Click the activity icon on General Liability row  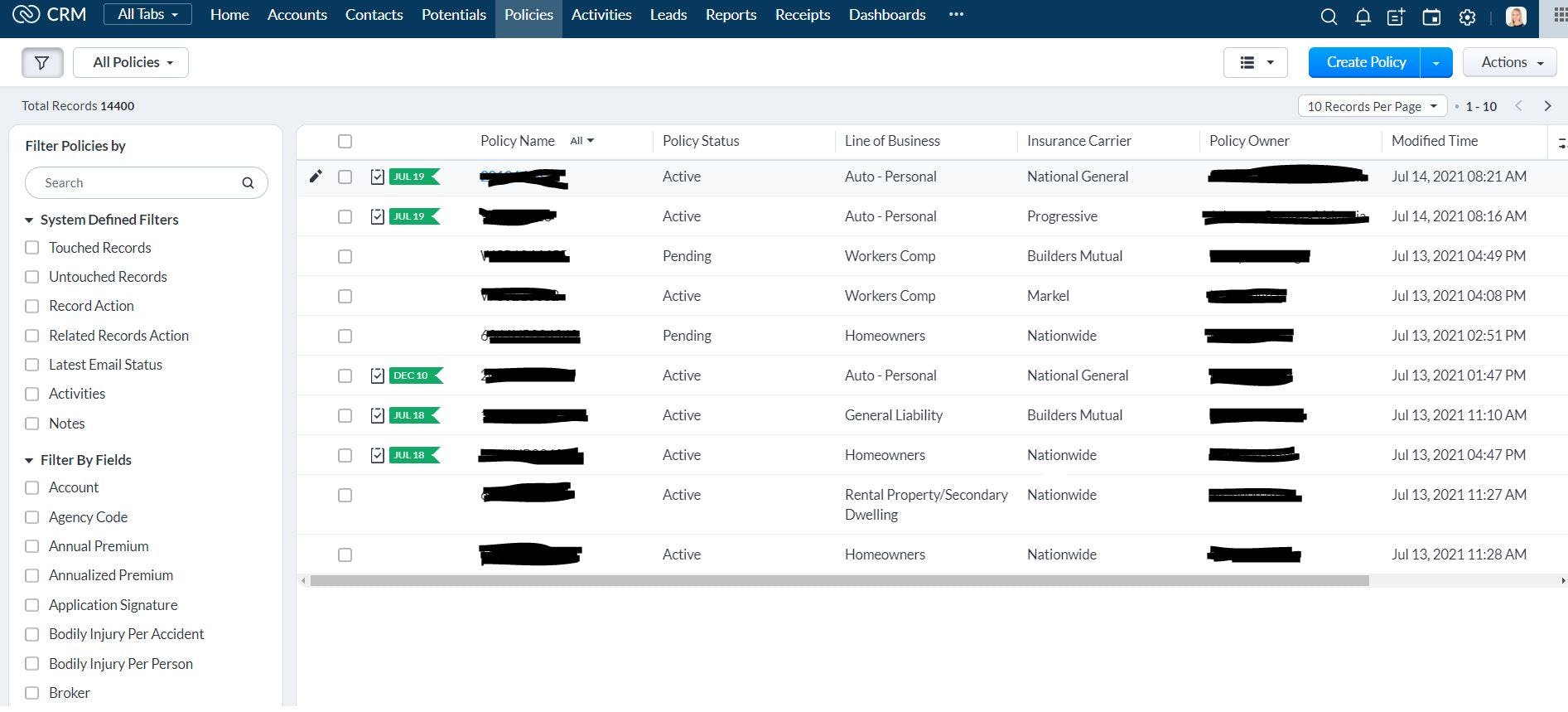point(378,415)
